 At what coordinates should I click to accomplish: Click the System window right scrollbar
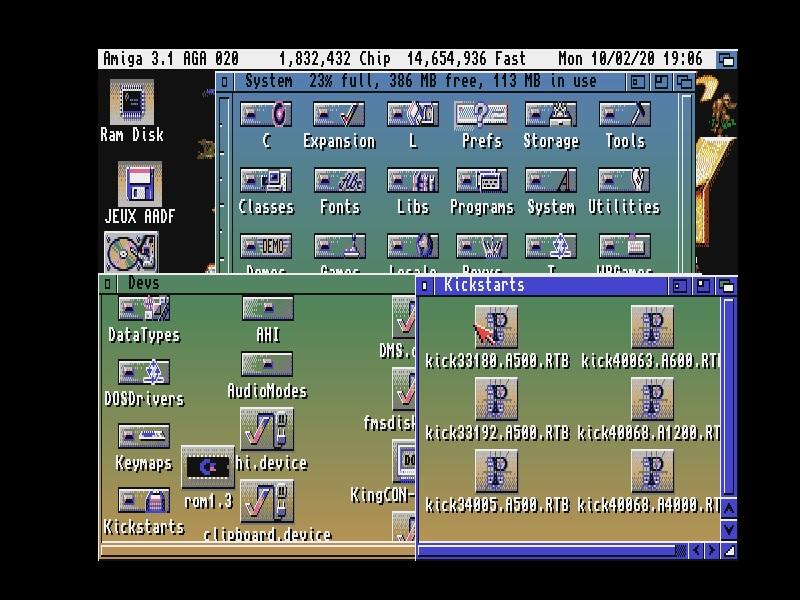[686, 184]
